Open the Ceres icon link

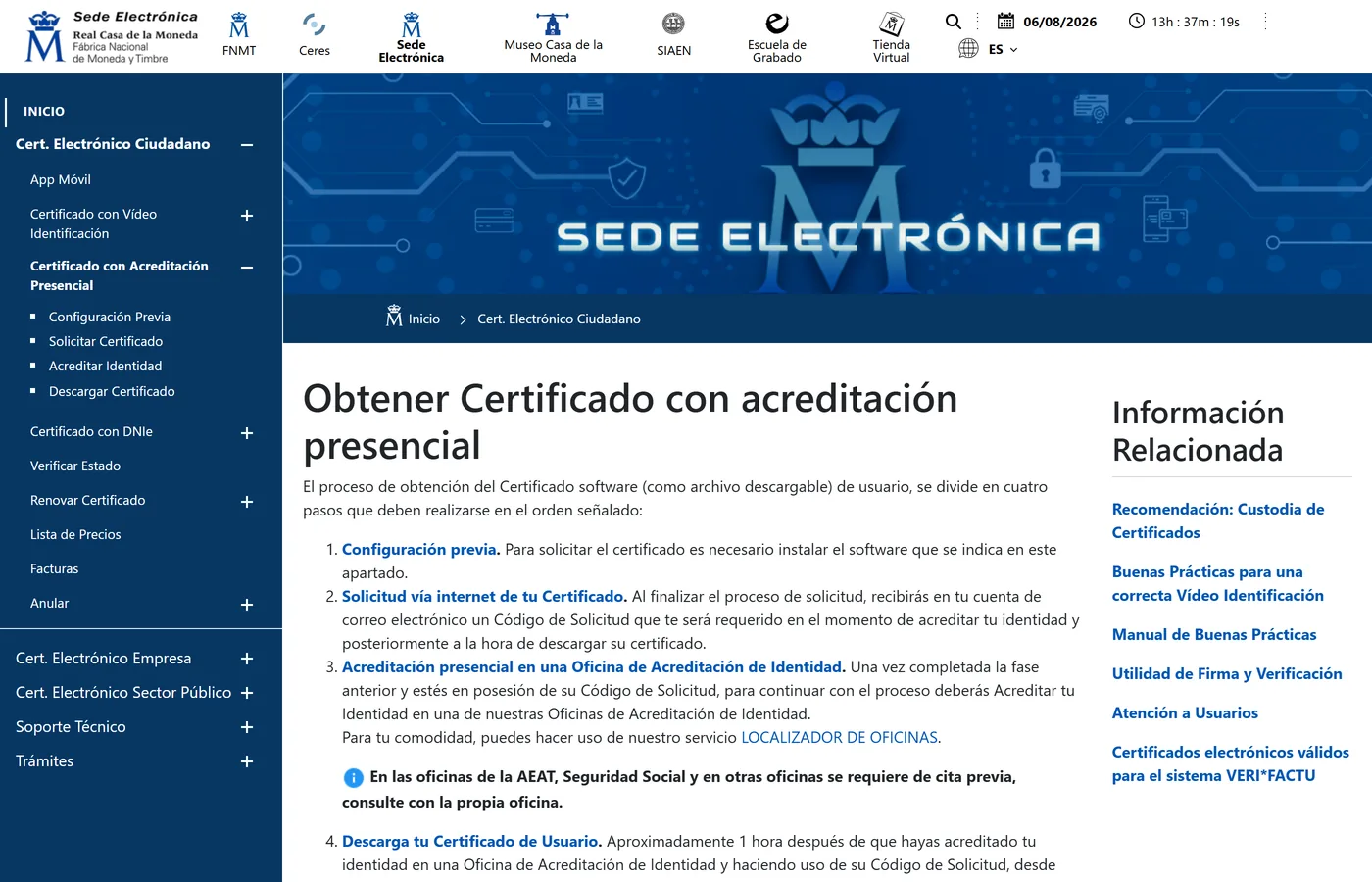pyautogui.click(x=314, y=24)
